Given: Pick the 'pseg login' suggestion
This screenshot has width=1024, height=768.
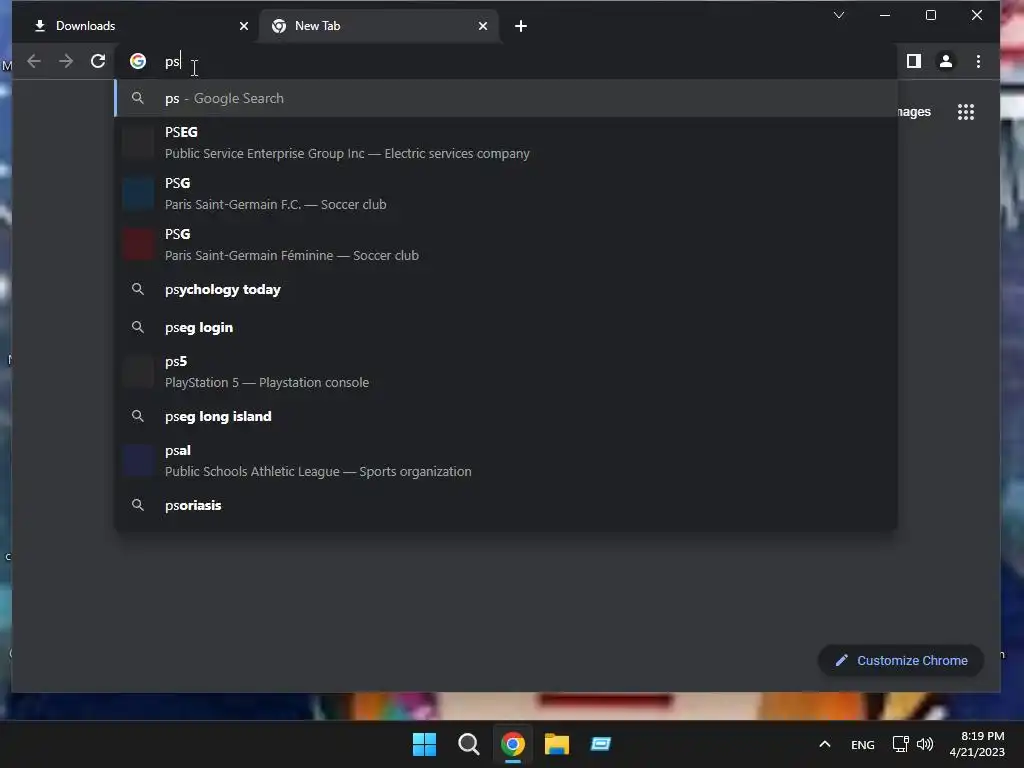Looking at the screenshot, I should pos(506,327).
